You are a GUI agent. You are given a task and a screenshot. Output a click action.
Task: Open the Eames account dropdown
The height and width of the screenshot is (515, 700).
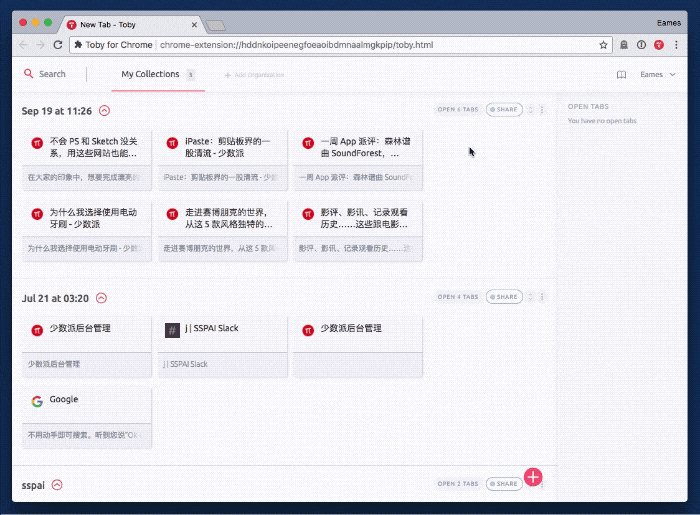click(x=658, y=75)
